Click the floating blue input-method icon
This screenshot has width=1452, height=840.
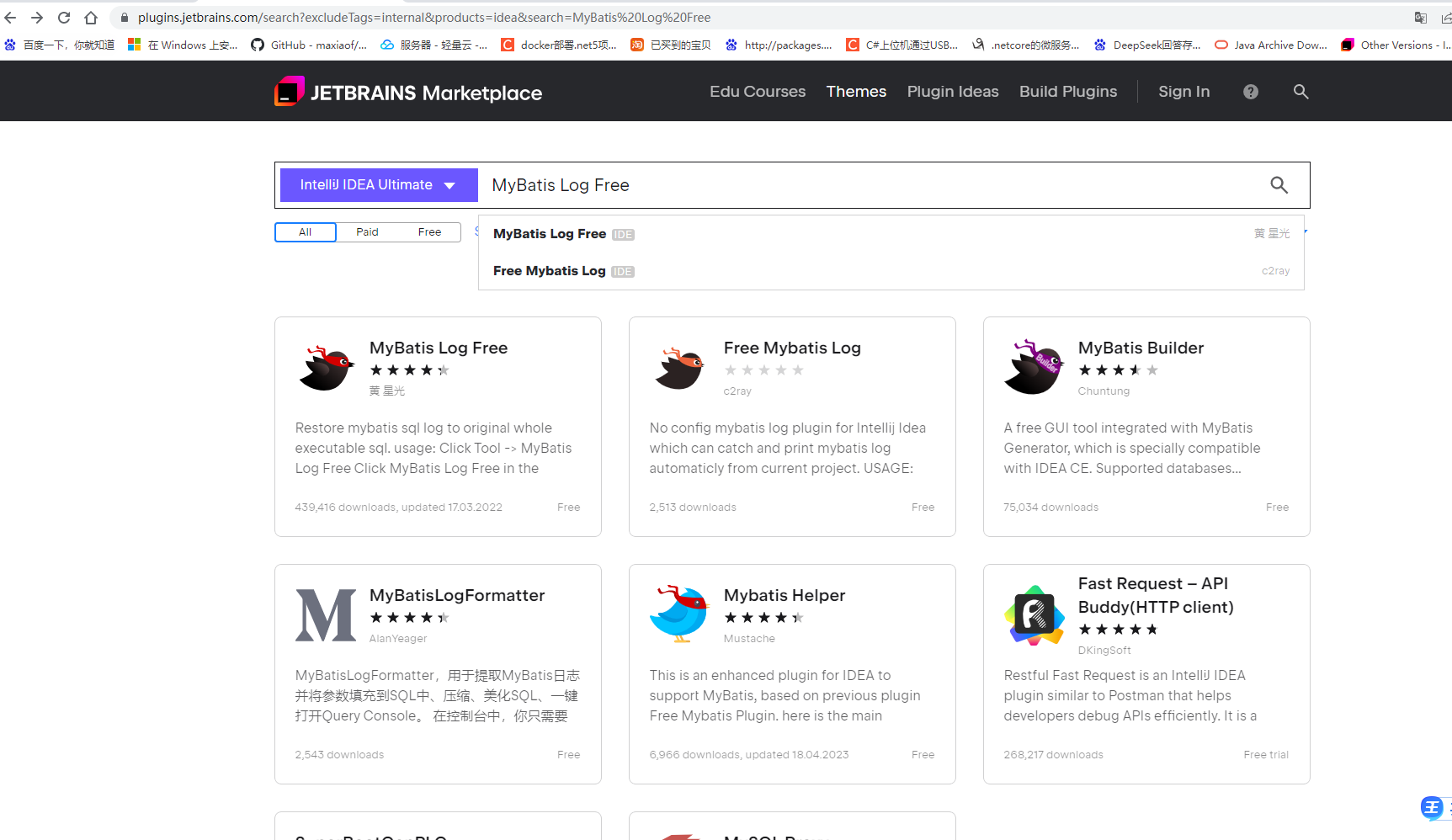[x=1432, y=808]
